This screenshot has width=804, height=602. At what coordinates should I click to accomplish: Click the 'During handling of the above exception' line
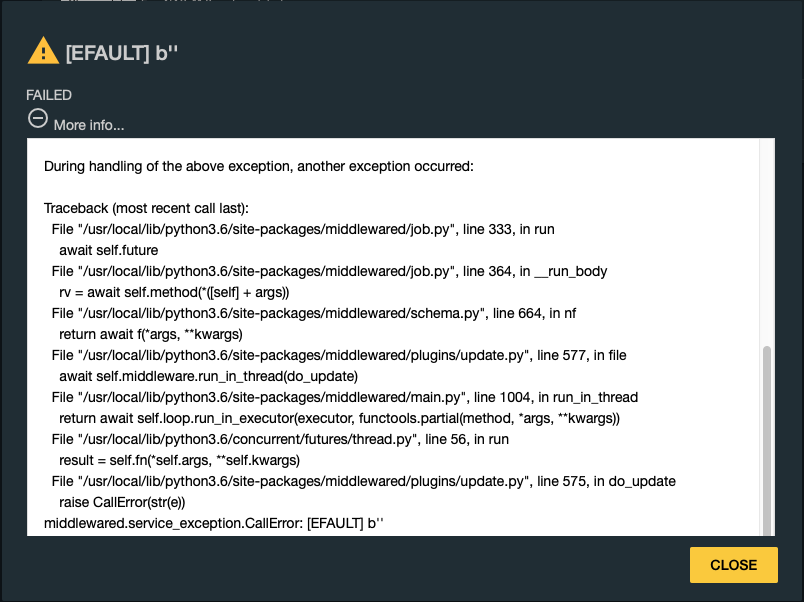(258, 166)
